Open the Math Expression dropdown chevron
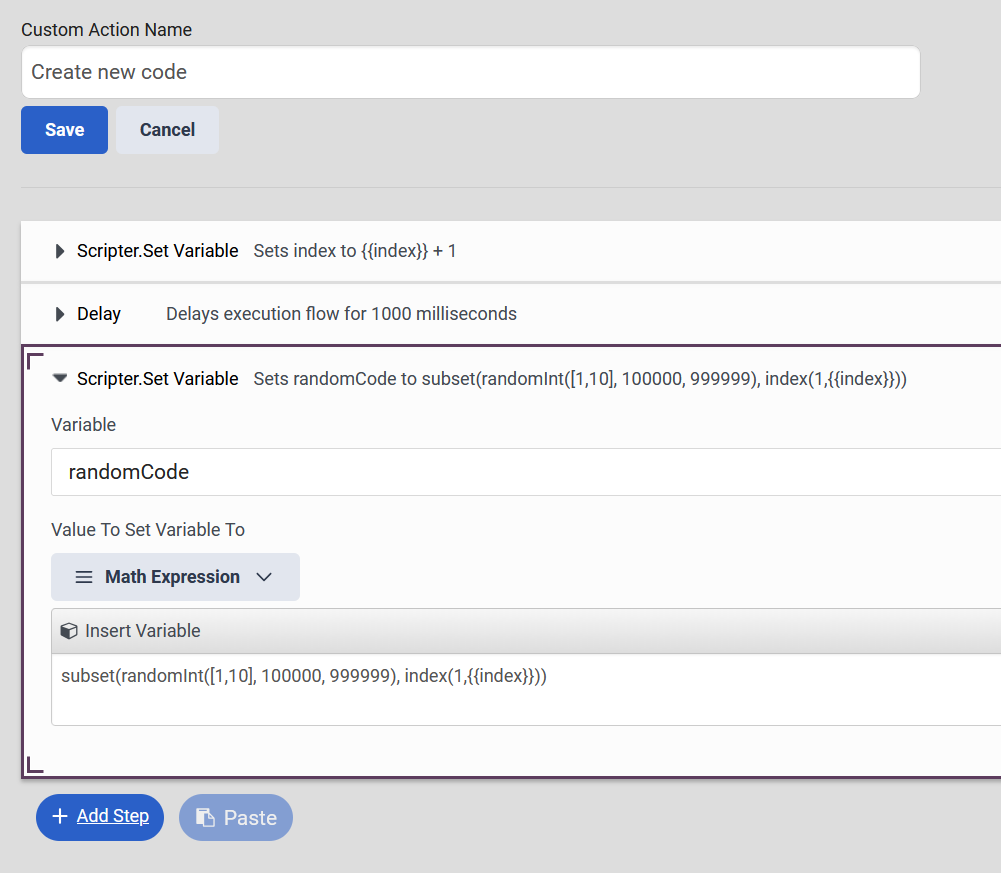 coord(264,577)
